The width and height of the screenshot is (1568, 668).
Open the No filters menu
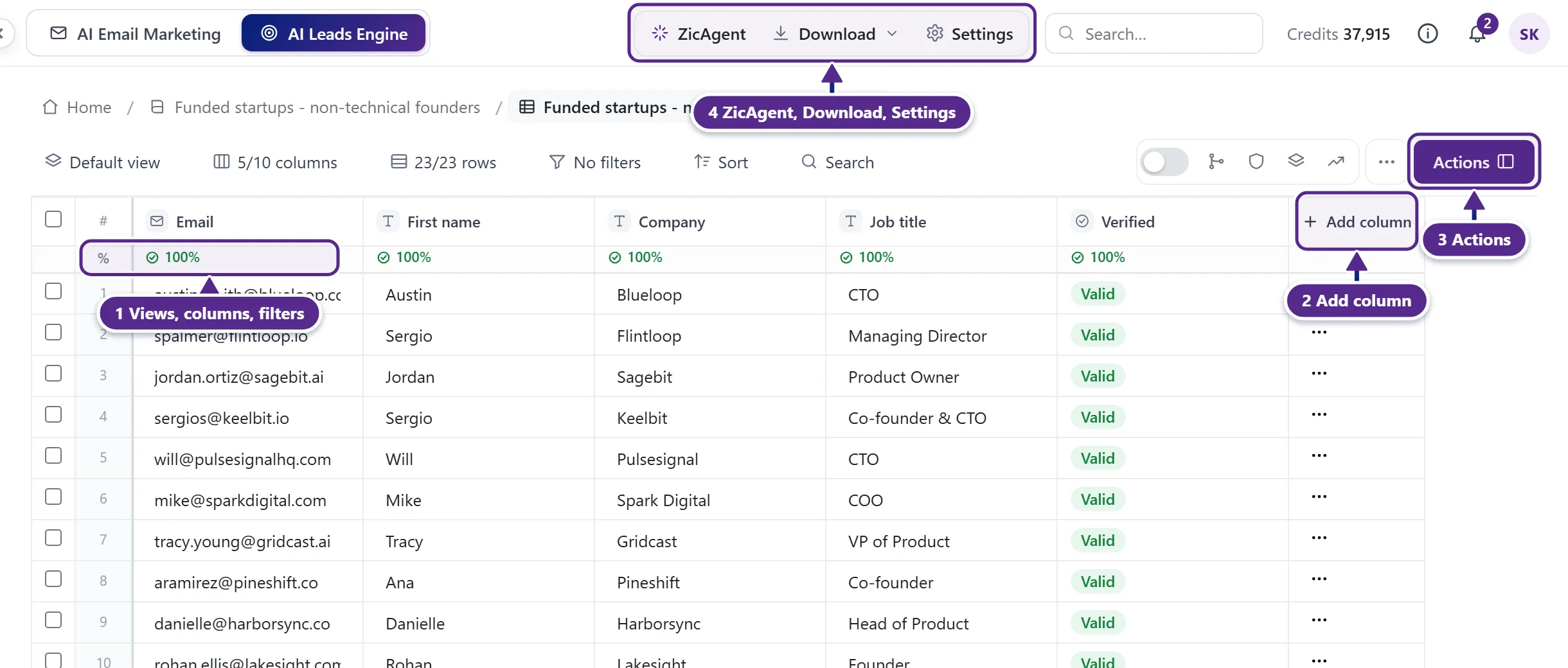click(595, 163)
